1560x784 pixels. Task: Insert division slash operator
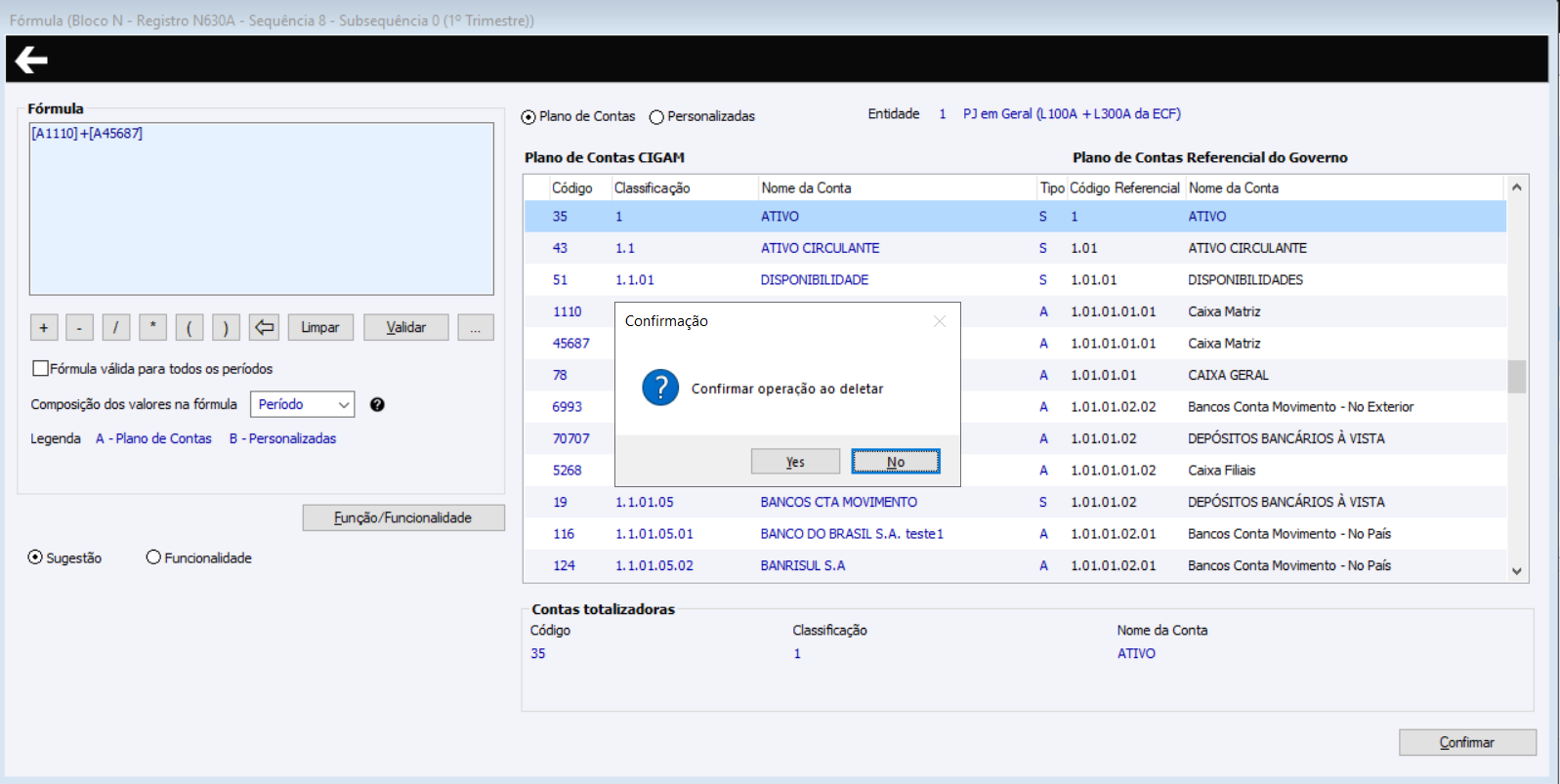[115, 327]
